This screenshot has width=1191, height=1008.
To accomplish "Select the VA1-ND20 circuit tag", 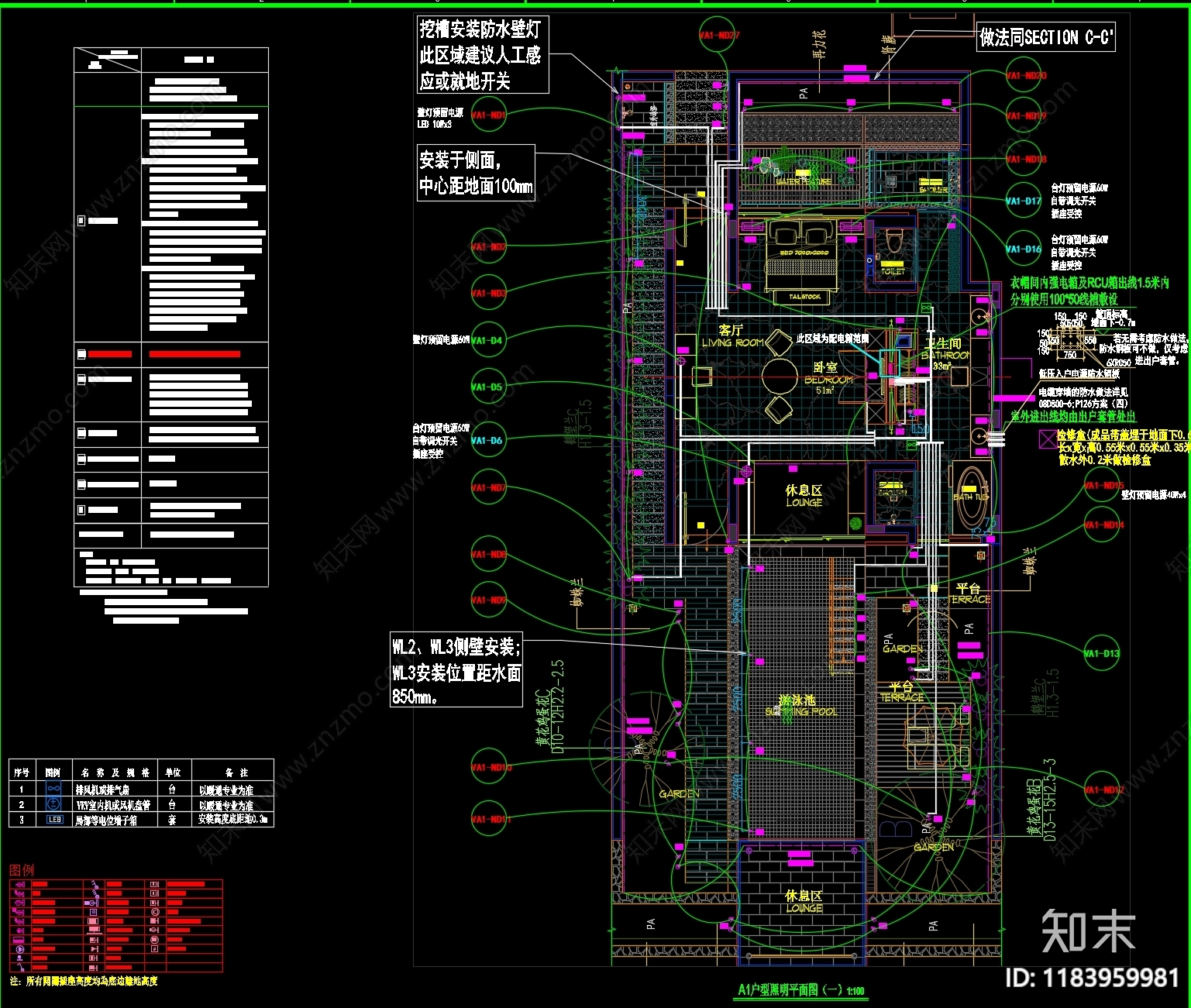I will click(1024, 76).
